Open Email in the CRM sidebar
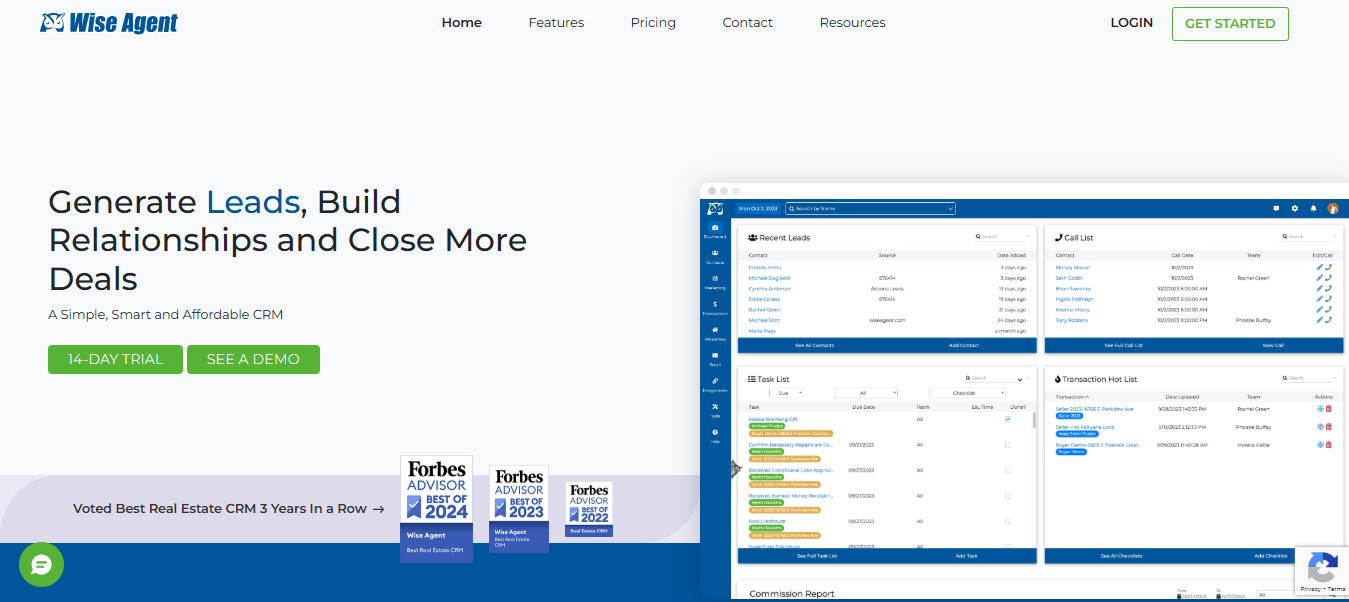This screenshot has width=1349, height=602. pos(715,358)
